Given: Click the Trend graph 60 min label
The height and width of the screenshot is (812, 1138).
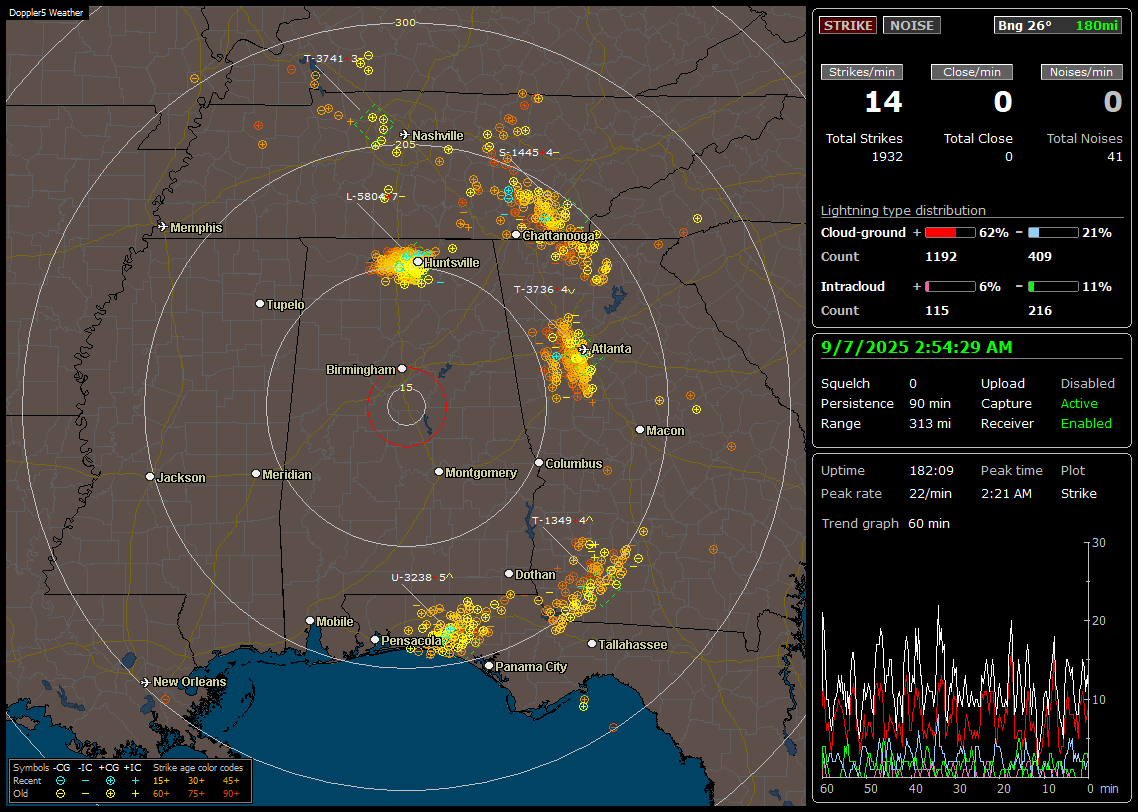Looking at the screenshot, I should (x=885, y=523).
